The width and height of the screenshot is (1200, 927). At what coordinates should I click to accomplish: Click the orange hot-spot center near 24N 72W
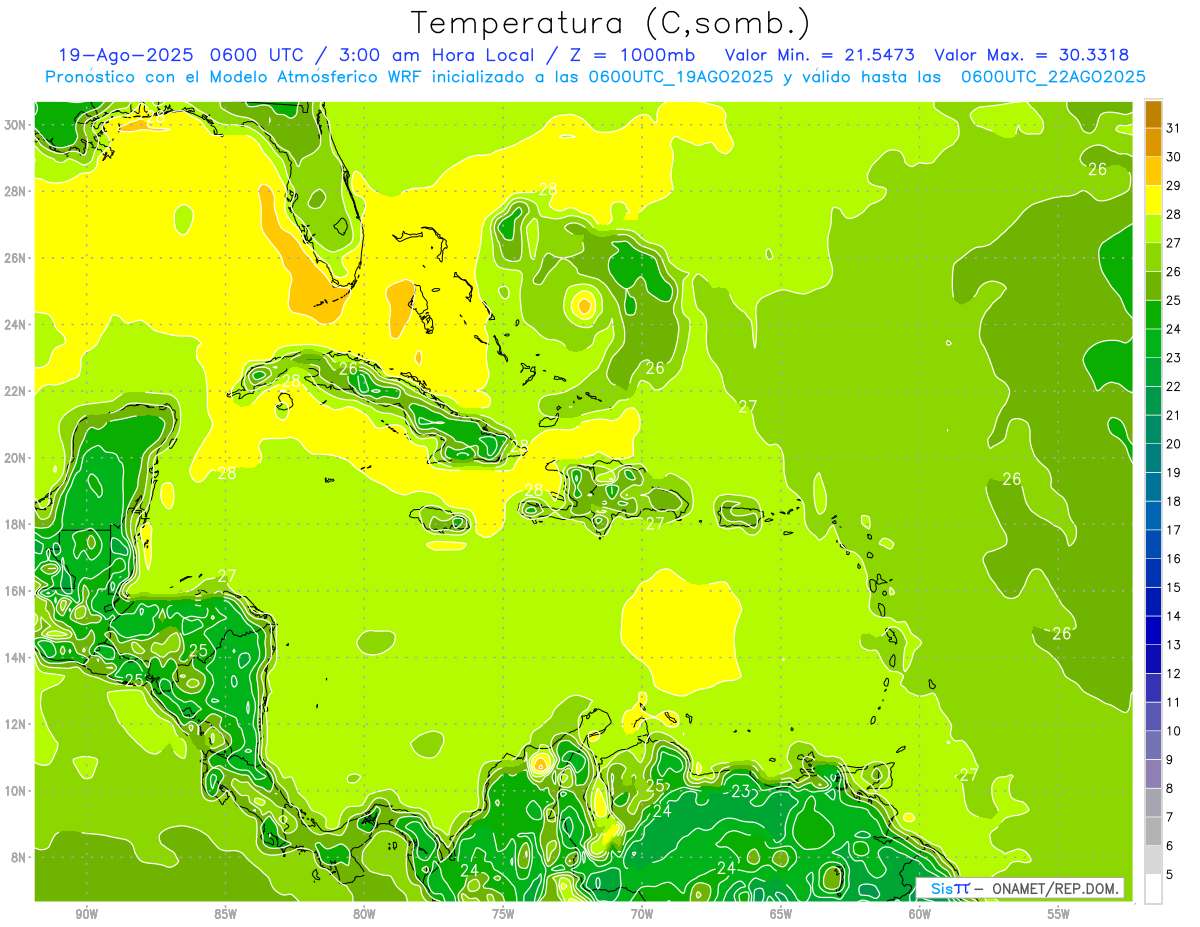tap(584, 305)
